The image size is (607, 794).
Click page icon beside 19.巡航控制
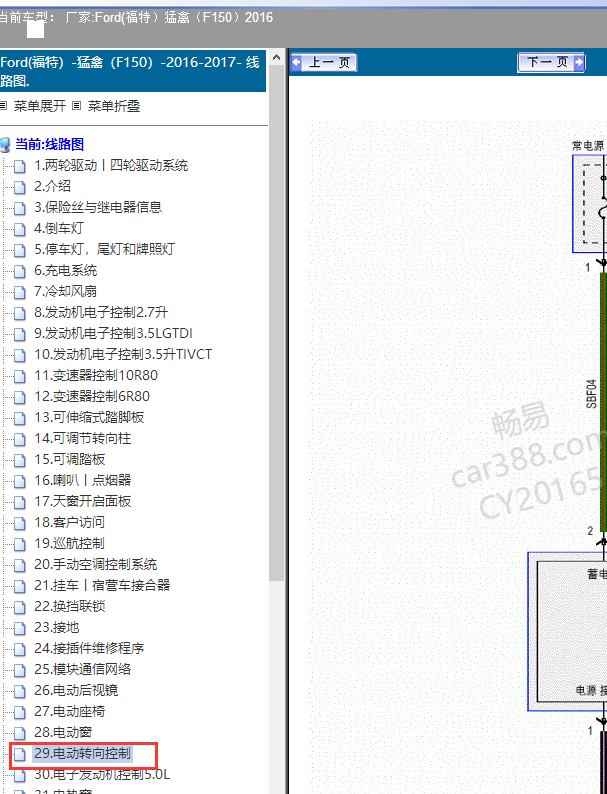point(20,544)
